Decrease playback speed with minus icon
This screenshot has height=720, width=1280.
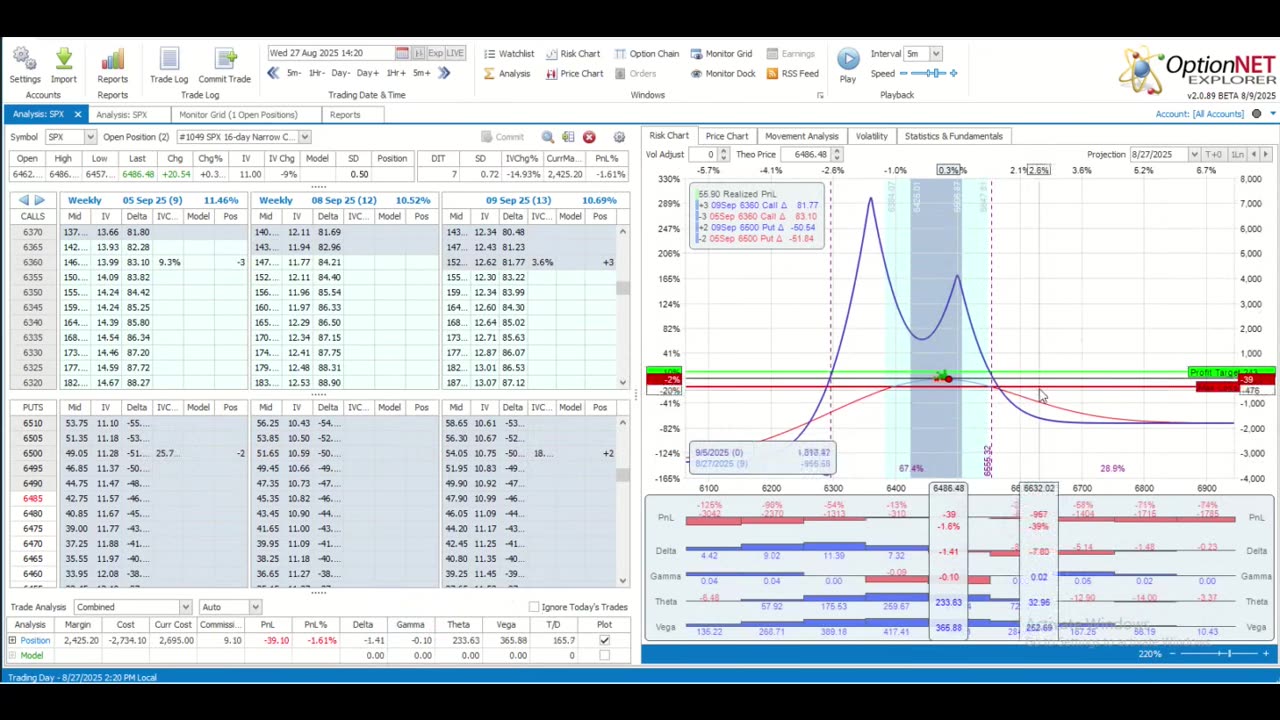coord(905,74)
